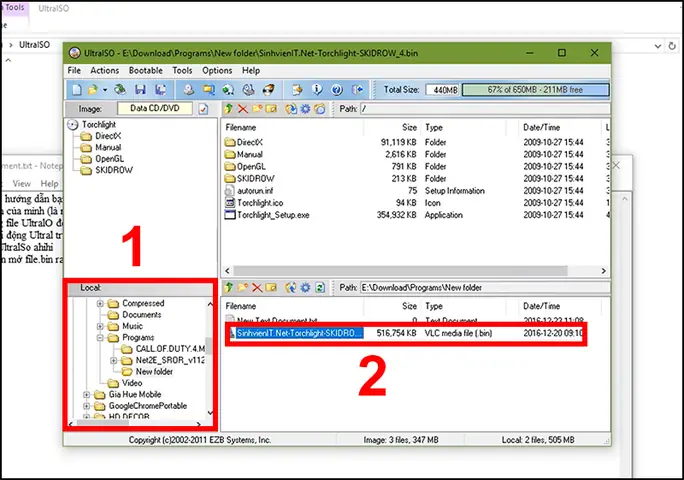Click the Info 'i' toolbar icon

pyautogui.click(x=317, y=90)
